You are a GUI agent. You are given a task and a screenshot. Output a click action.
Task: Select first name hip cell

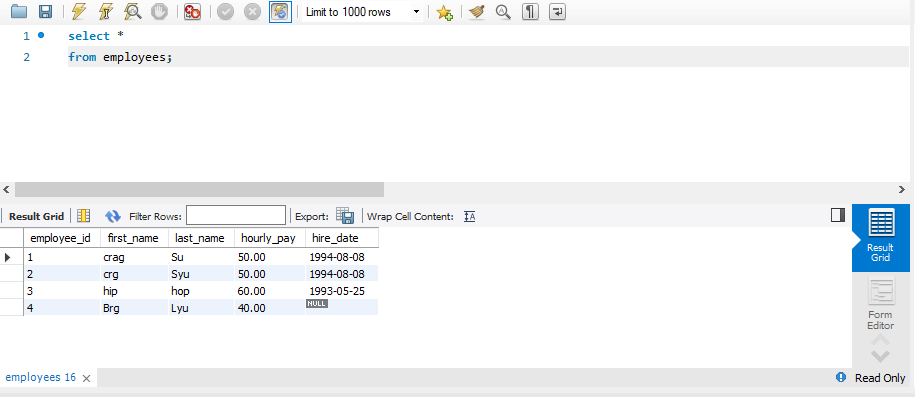[x=134, y=291]
